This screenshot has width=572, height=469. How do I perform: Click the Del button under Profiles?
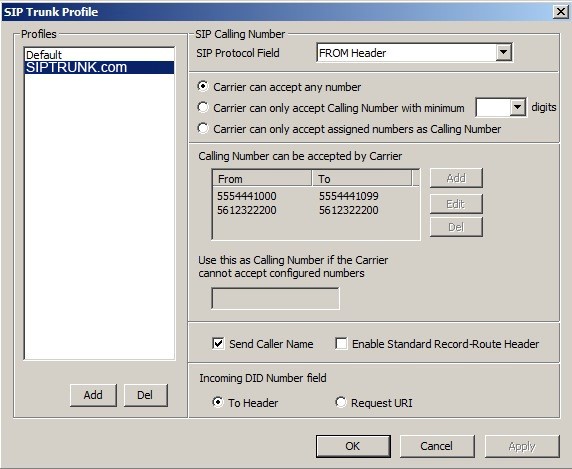click(145, 395)
